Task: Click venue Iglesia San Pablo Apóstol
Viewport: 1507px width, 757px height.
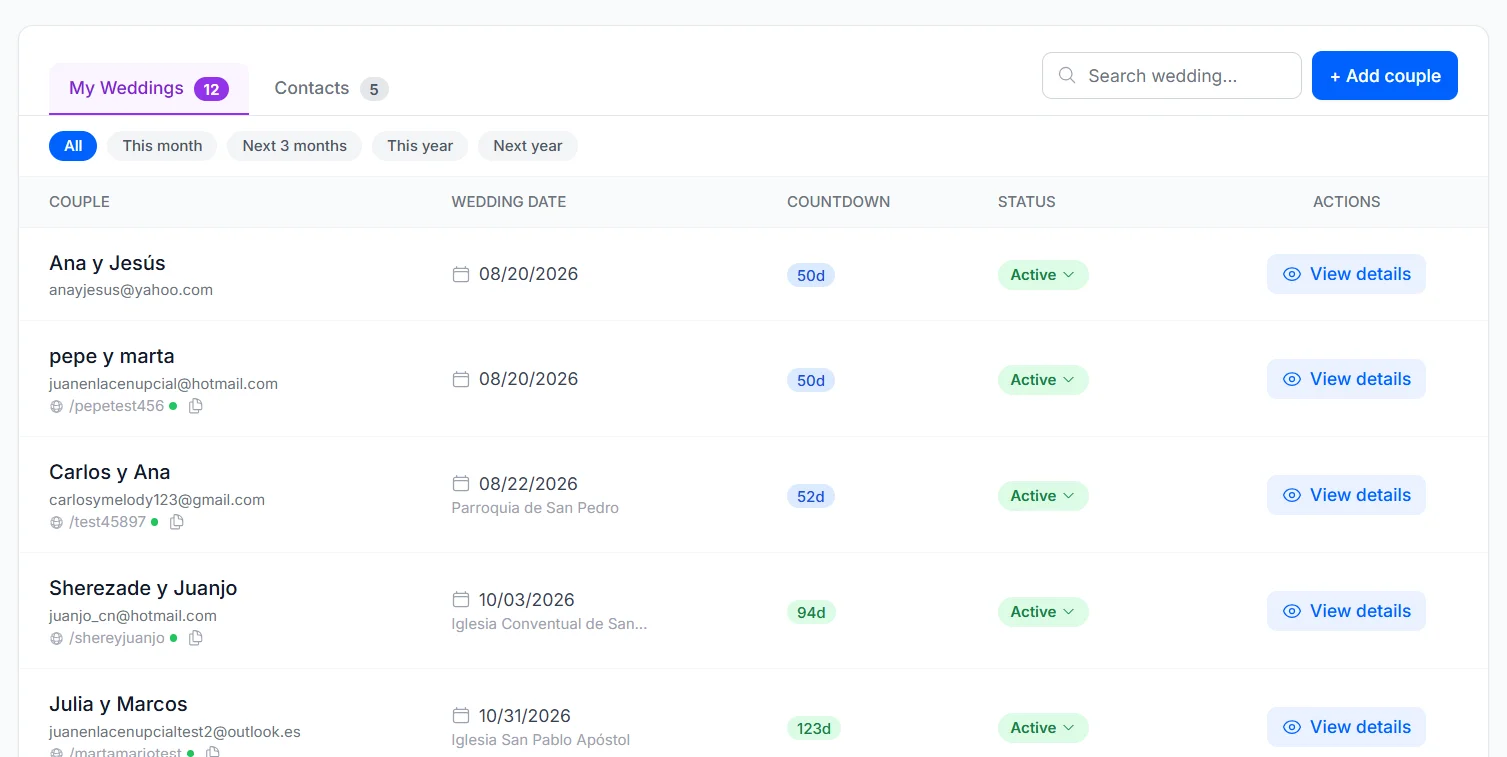Action: pos(541,740)
